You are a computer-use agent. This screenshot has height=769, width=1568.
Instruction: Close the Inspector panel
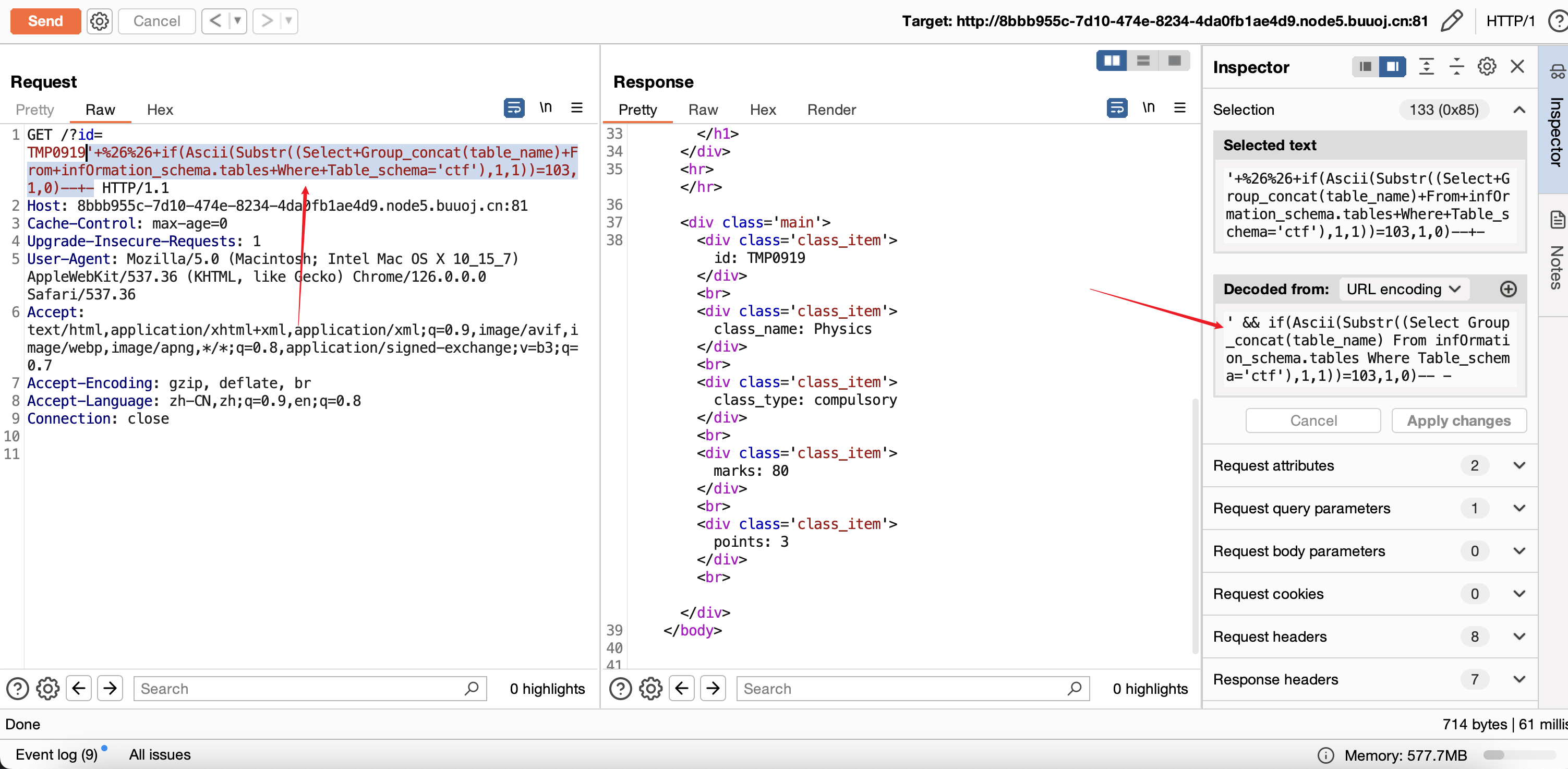pos(1517,66)
